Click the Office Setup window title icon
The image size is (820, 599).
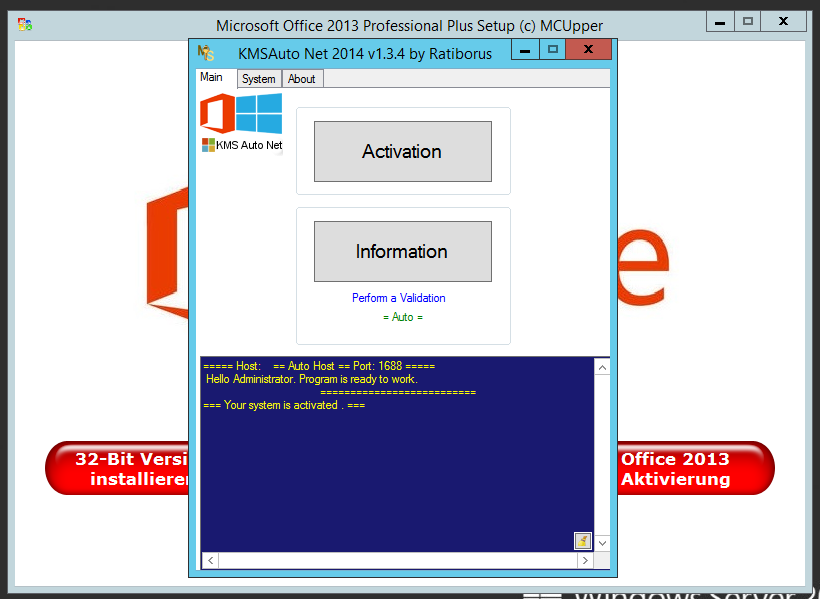(25, 24)
